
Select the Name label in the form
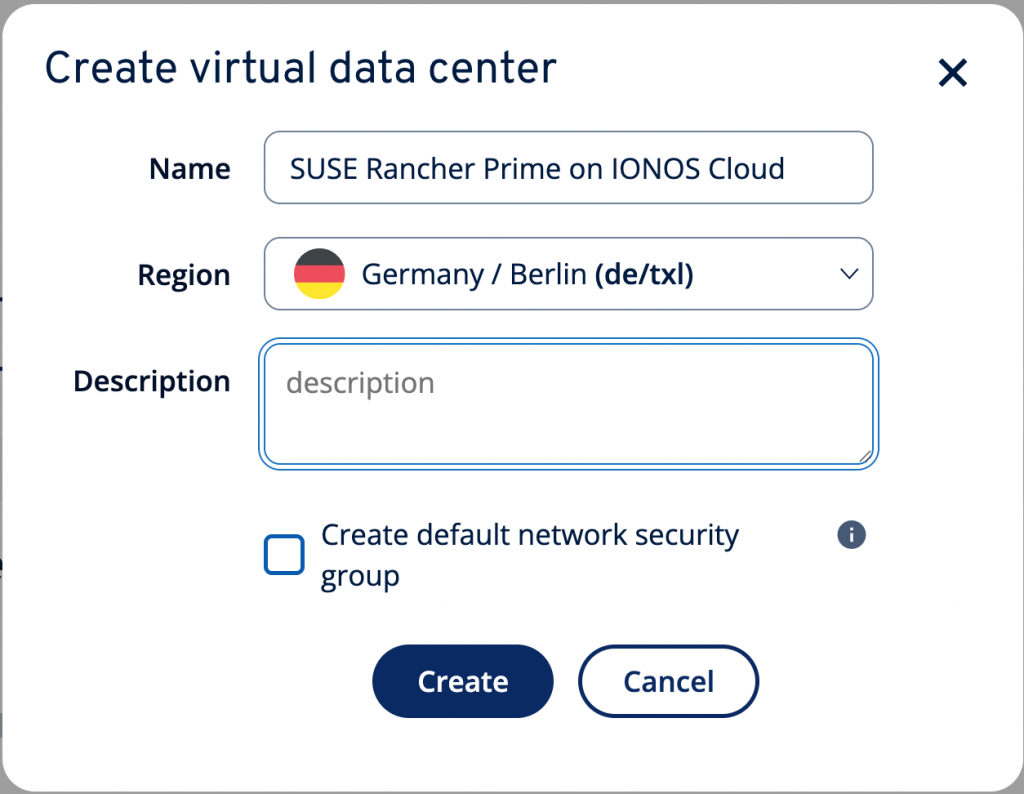(189, 168)
